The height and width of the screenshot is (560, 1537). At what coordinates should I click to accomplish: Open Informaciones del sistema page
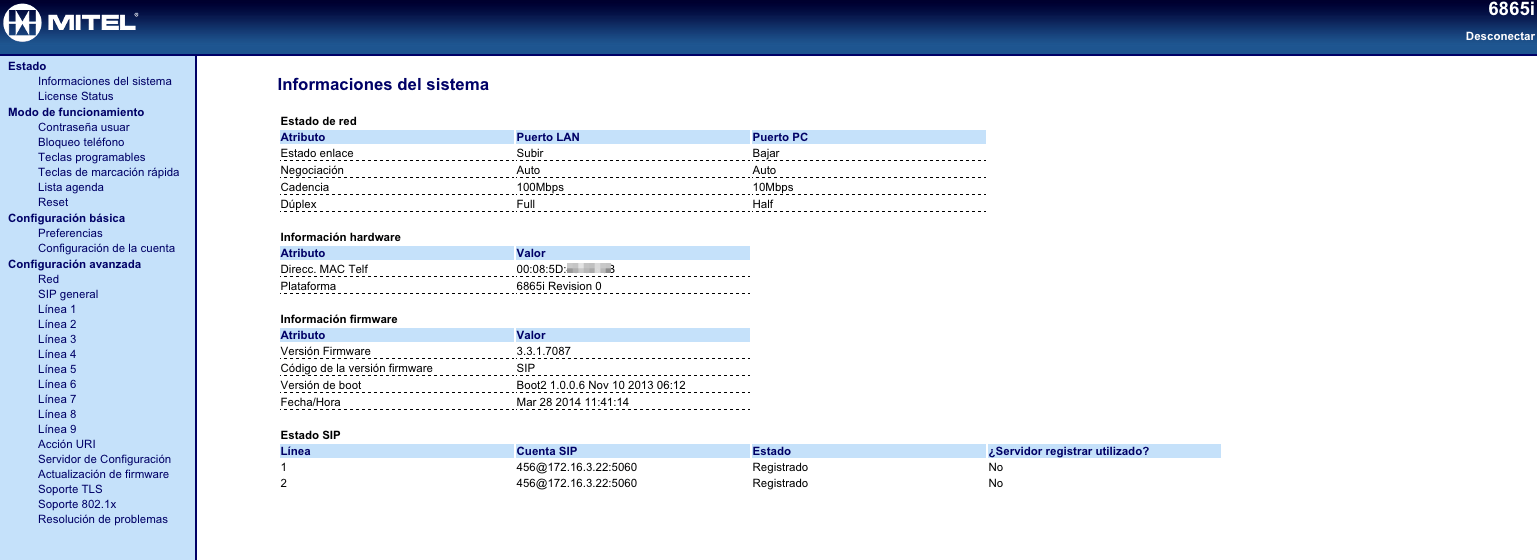(x=104, y=81)
